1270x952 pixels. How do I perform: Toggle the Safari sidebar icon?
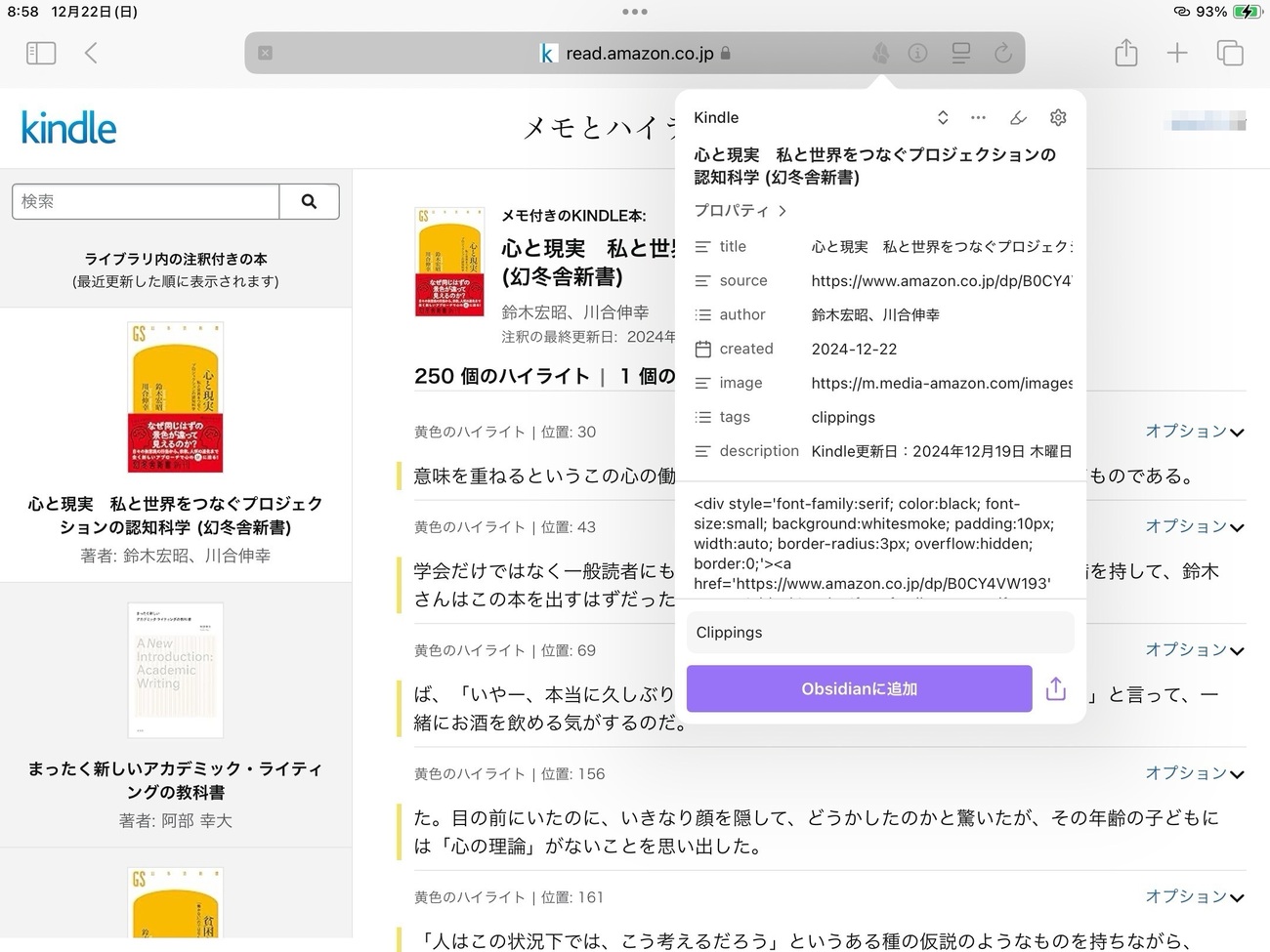click(41, 53)
